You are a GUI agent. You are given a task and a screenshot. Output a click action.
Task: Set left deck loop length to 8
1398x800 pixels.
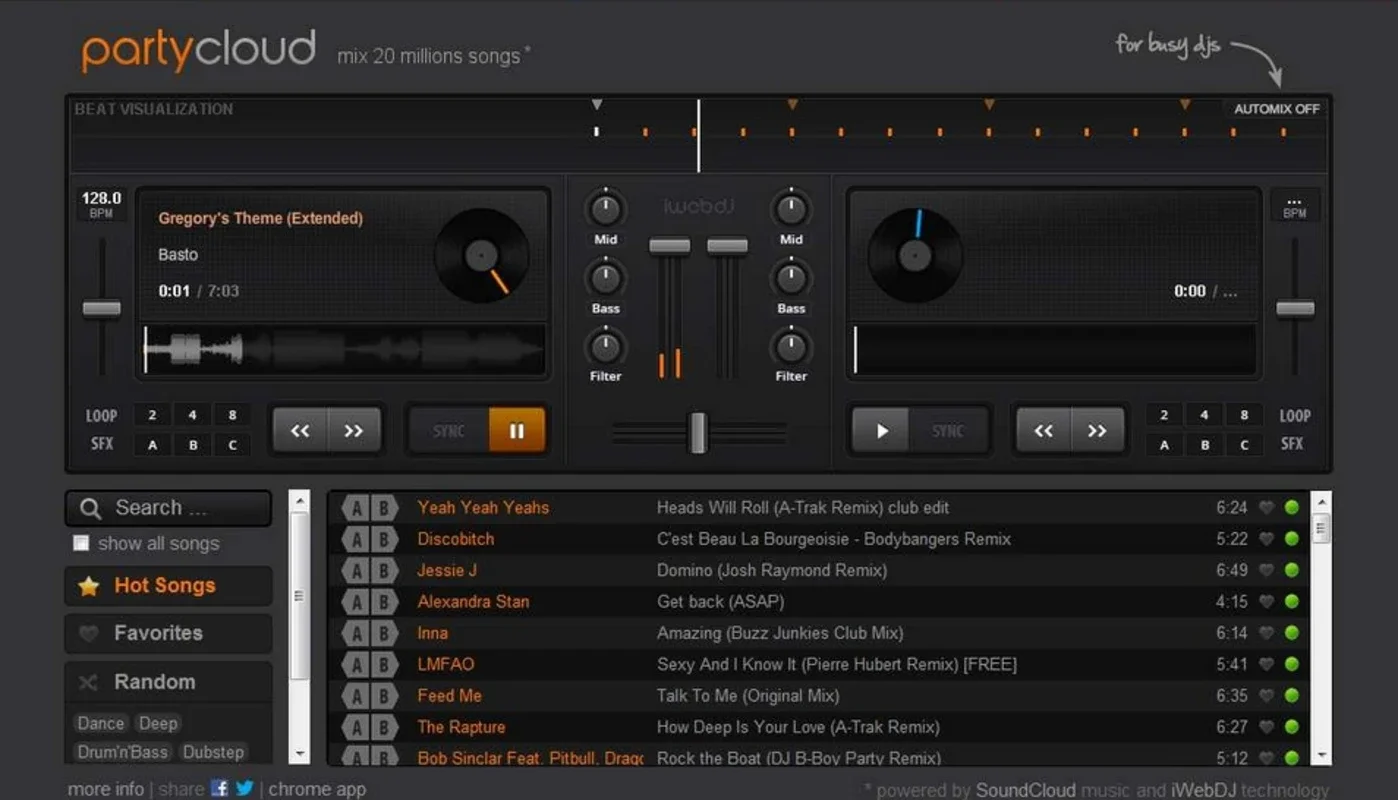232,415
